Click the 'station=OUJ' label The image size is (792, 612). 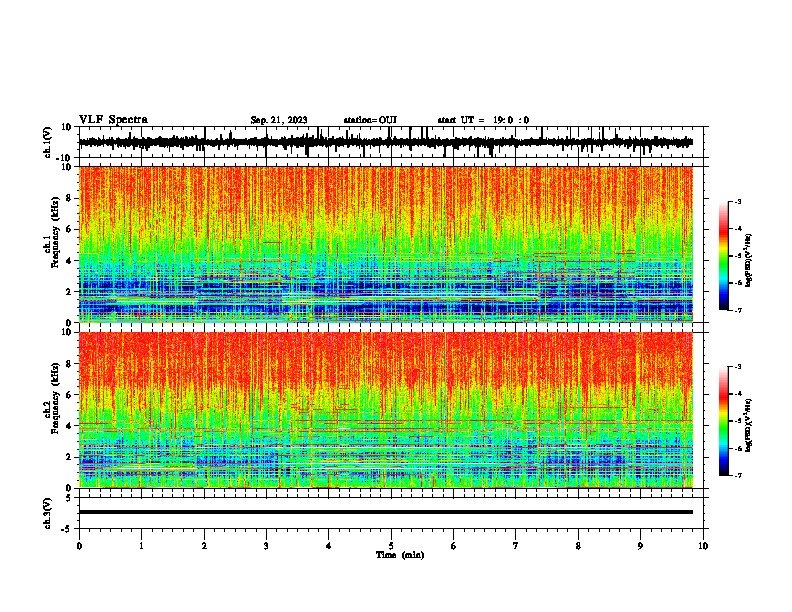(370, 120)
